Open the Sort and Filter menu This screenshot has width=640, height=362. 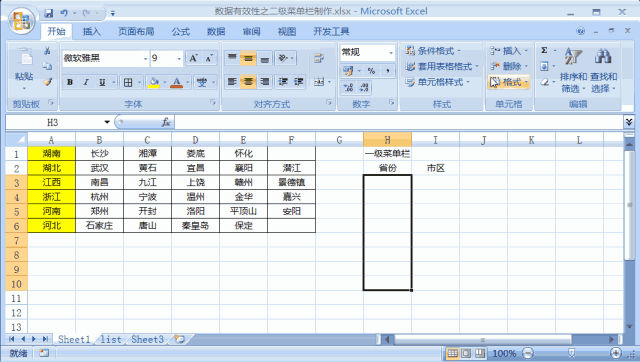573,70
